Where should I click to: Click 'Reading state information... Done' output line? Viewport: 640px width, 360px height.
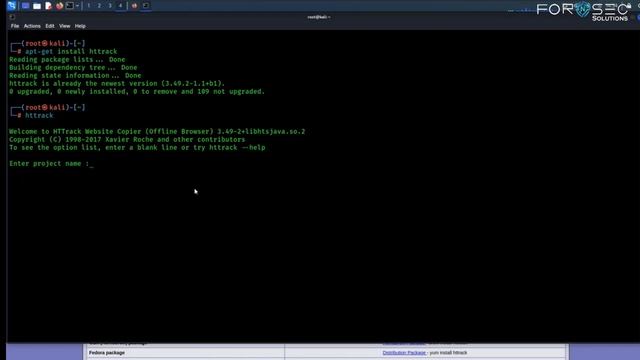[x=75, y=76]
